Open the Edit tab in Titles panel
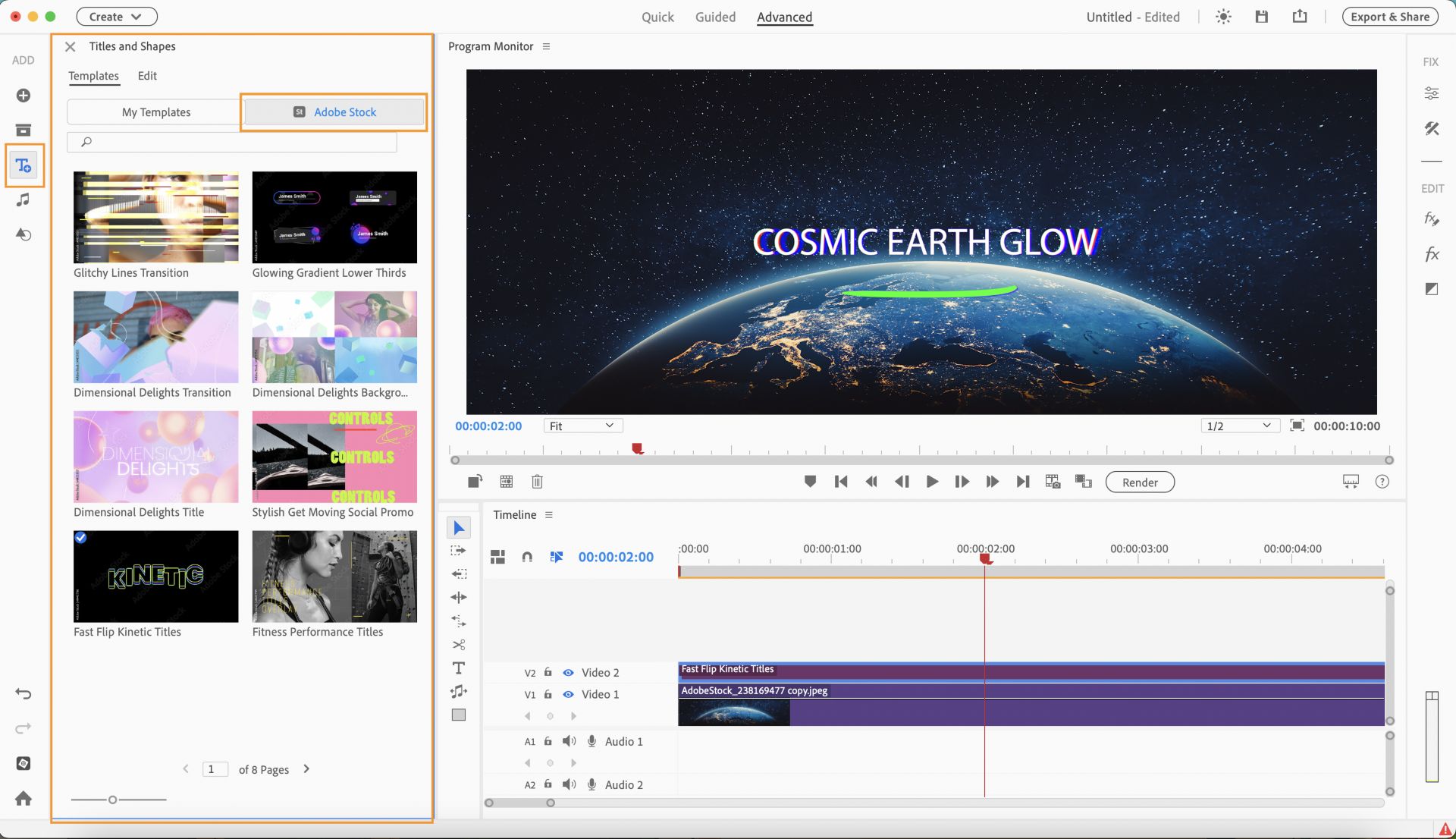1456x839 pixels. [x=147, y=76]
